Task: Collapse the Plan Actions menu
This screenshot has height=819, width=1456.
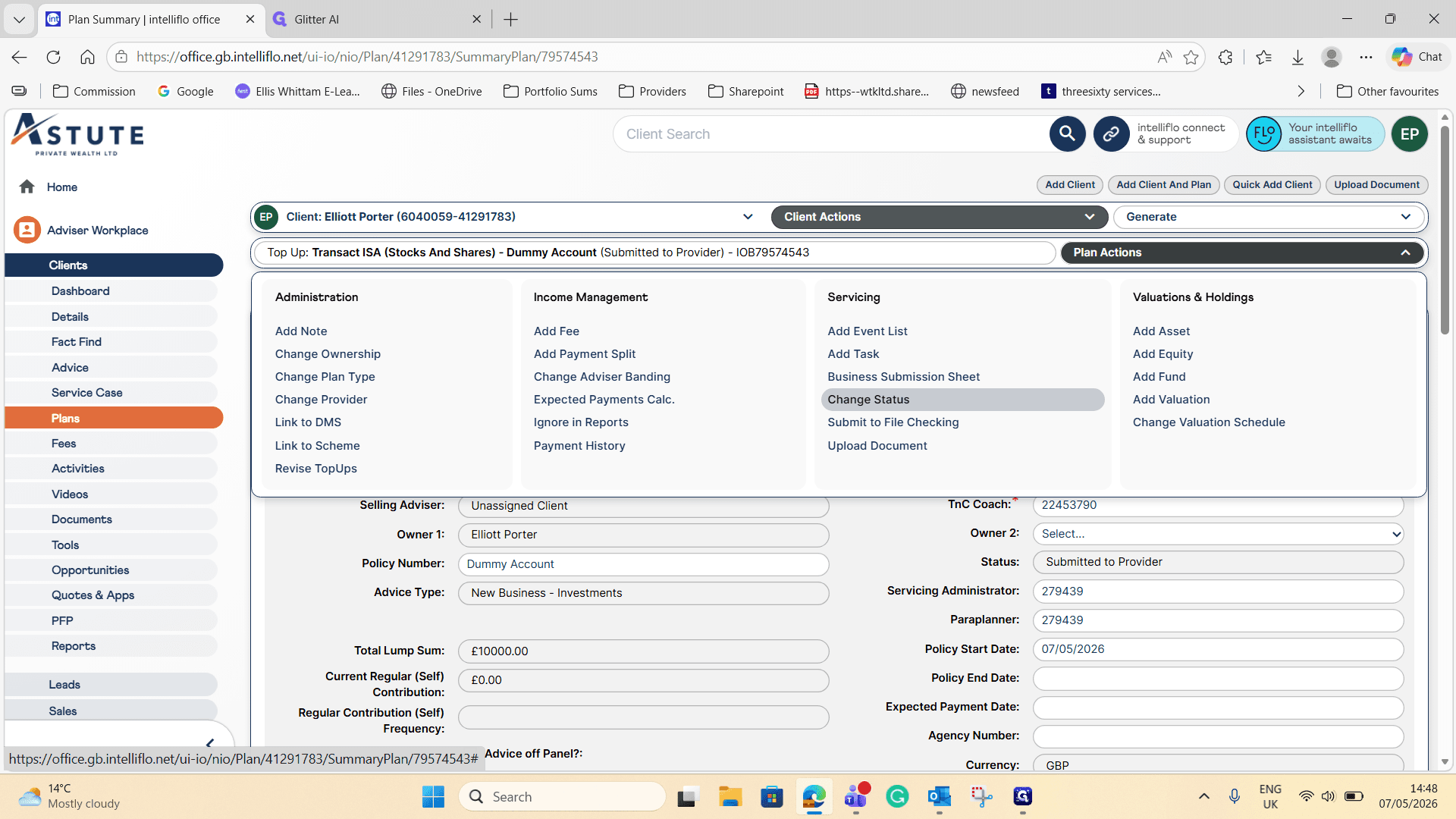Action: (x=1241, y=253)
